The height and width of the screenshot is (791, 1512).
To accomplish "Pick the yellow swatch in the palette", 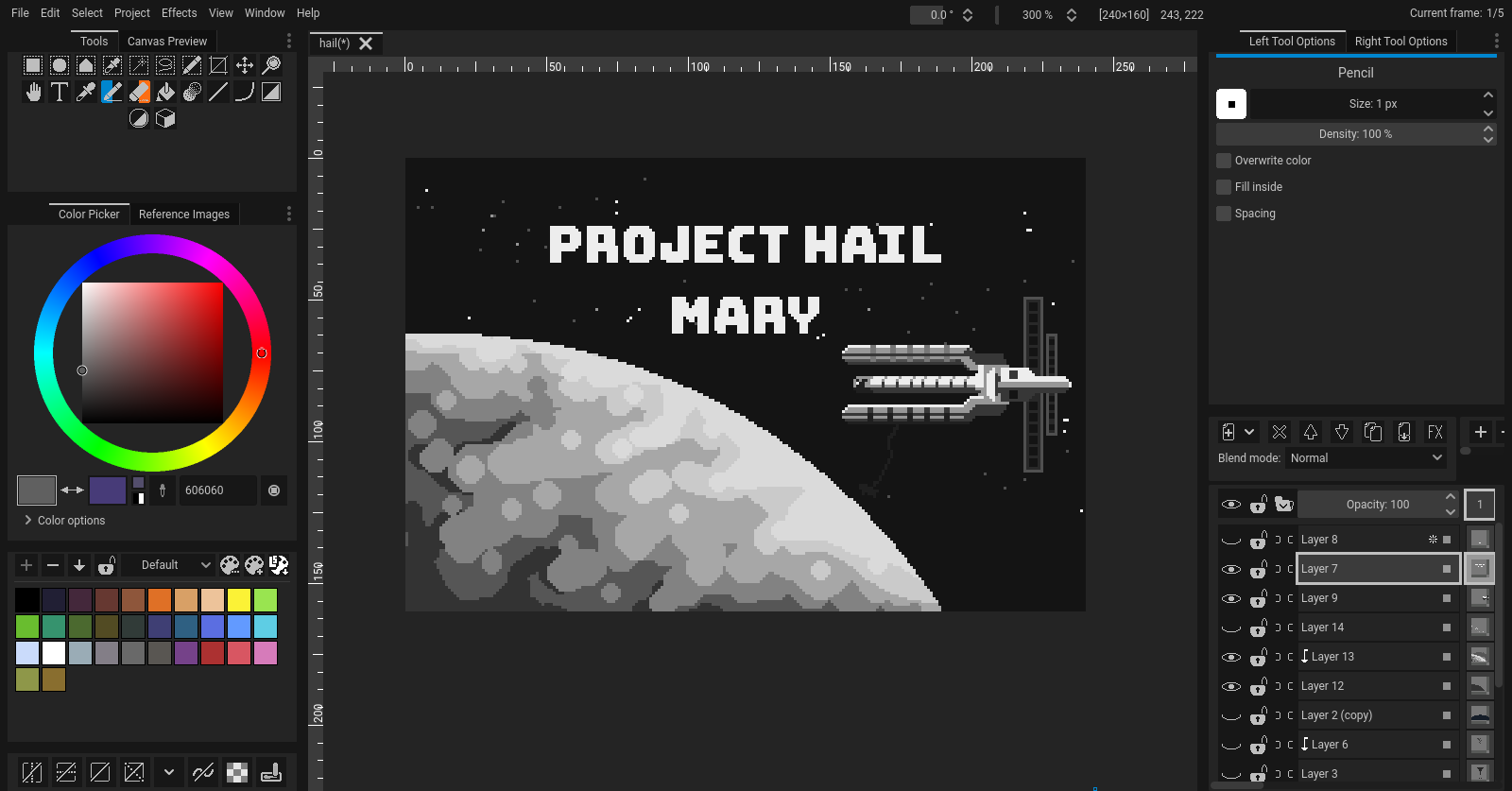I will (238, 600).
